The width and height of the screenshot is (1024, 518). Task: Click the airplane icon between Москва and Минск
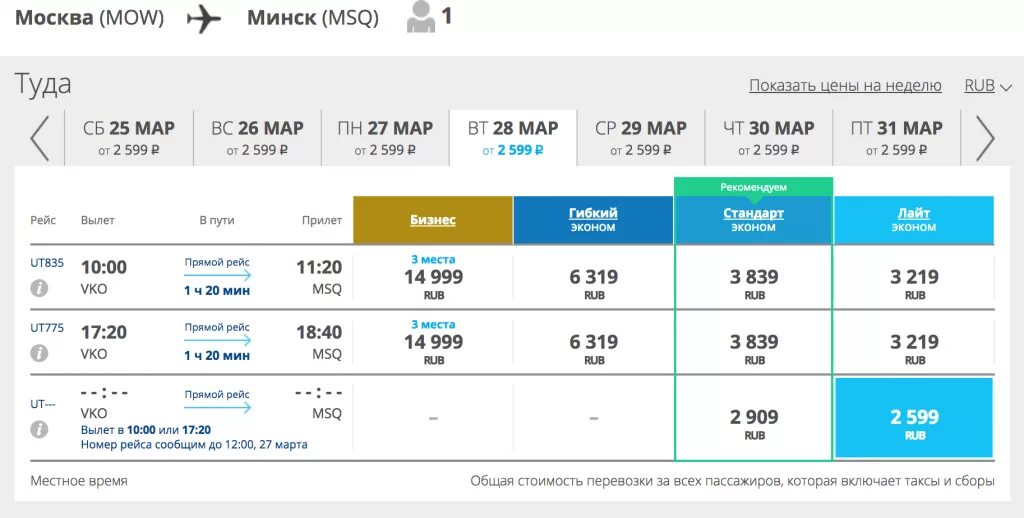tap(204, 19)
